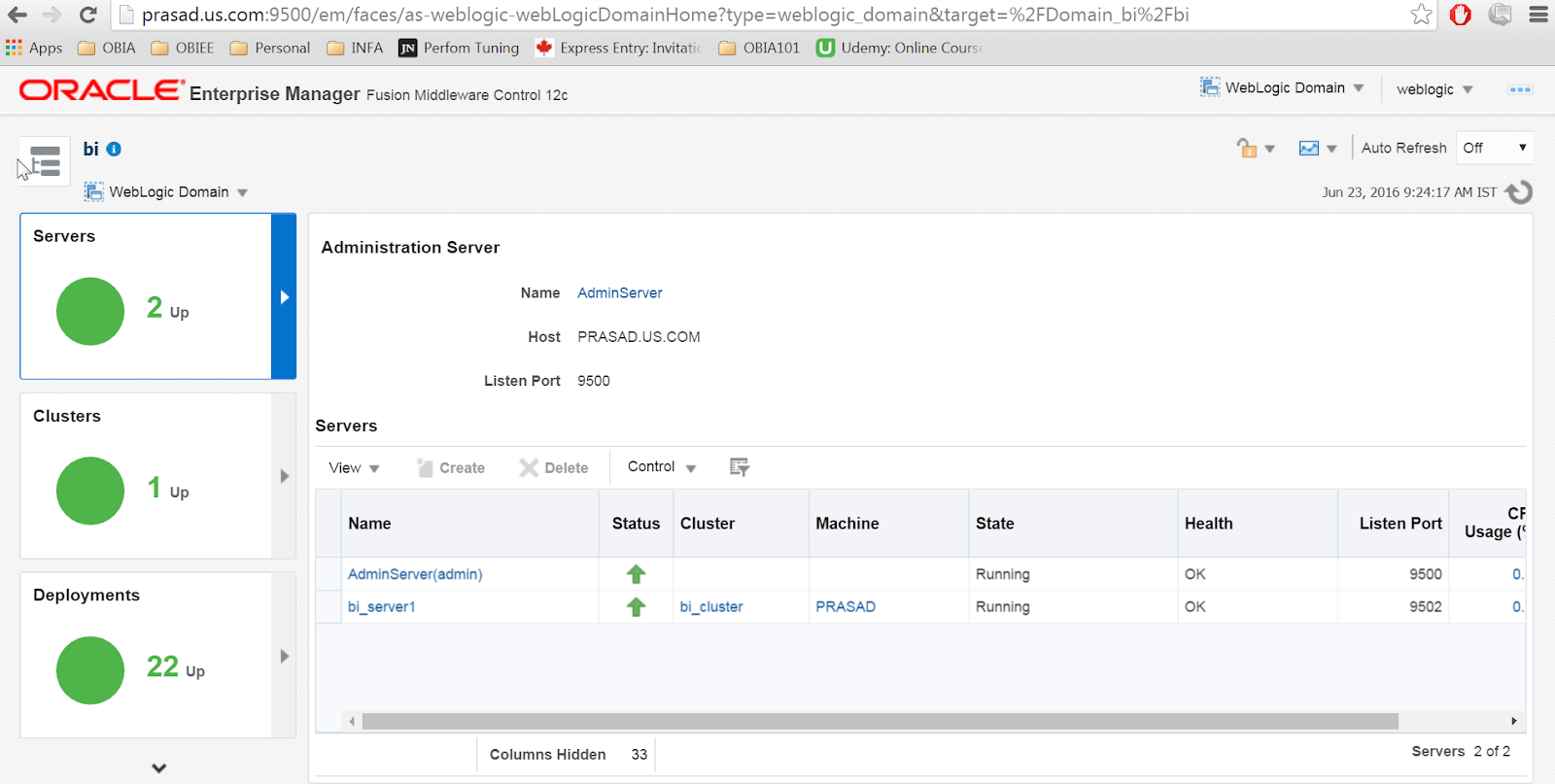The image size is (1555, 784).
Task: Open the bi_cluster link
Action: (x=711, y=607)
